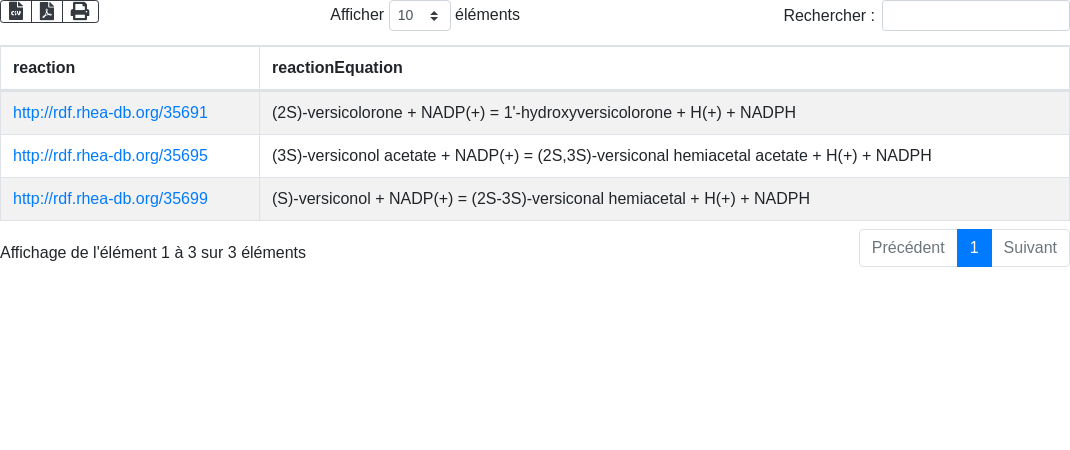Select page 1 in pagination
The height and width of the screenshot is (450, 1070).
click(x=974, y=248)
